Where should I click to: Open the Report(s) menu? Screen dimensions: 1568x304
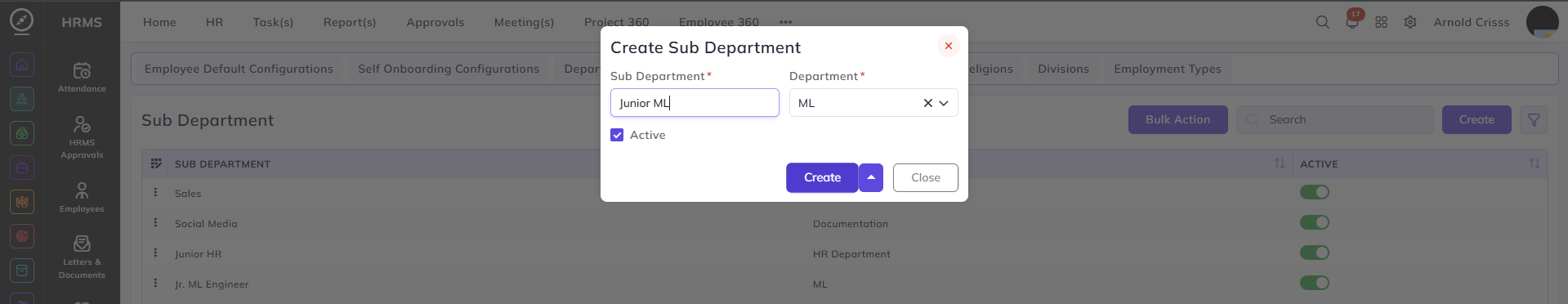pyautogui.click(x=350, y=22)
